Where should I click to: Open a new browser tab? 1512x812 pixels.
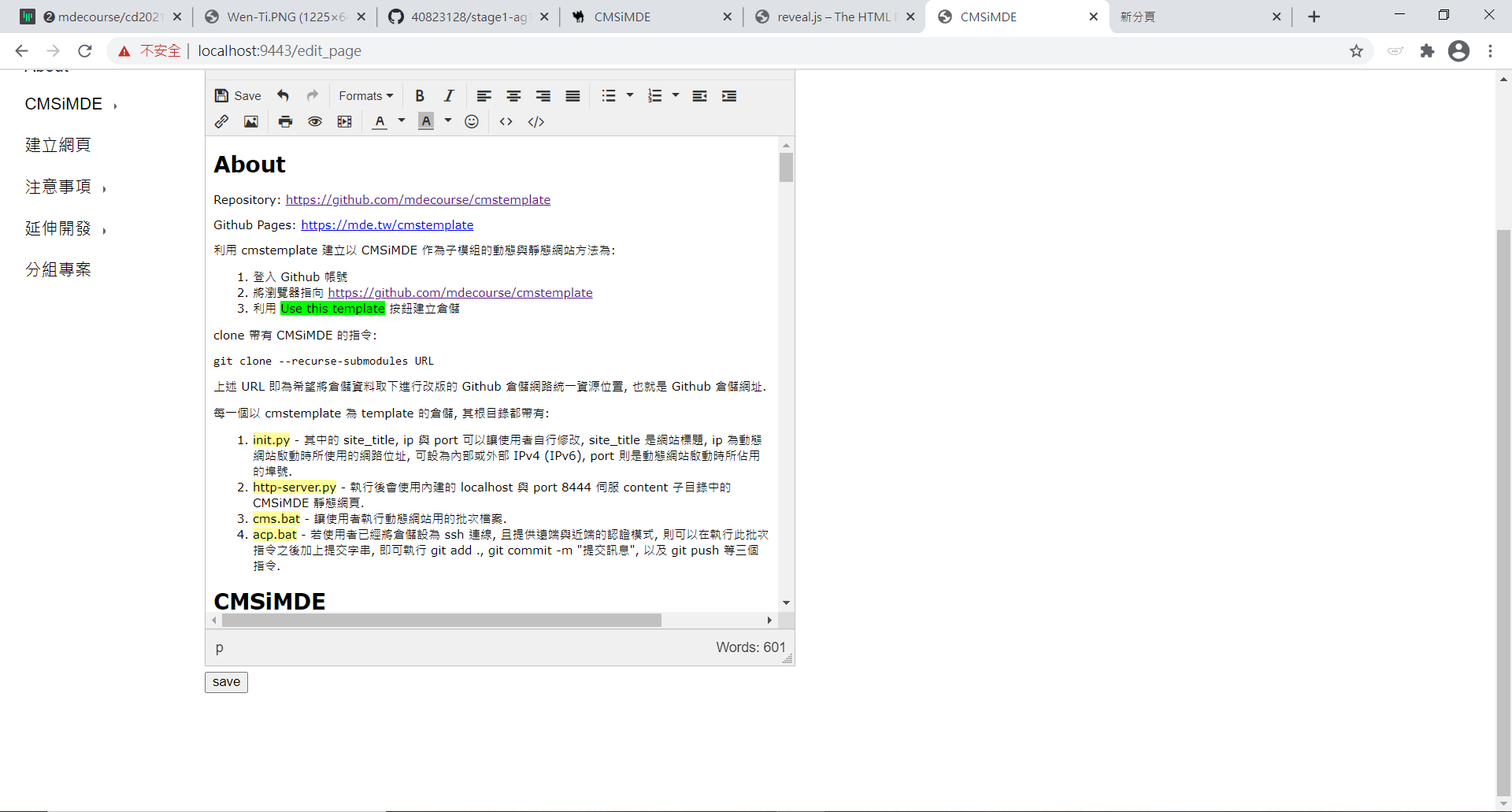1314,17
